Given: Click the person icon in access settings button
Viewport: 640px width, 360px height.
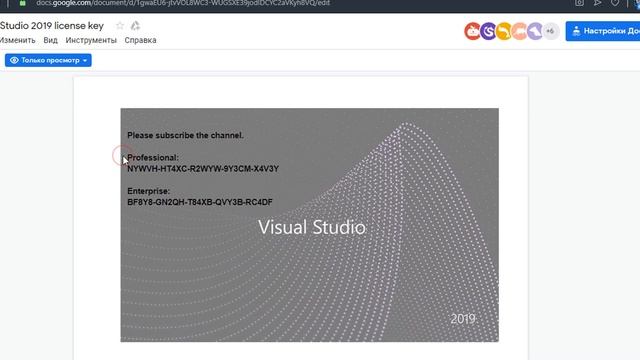Looking at the screenshot, I should 576,31.
